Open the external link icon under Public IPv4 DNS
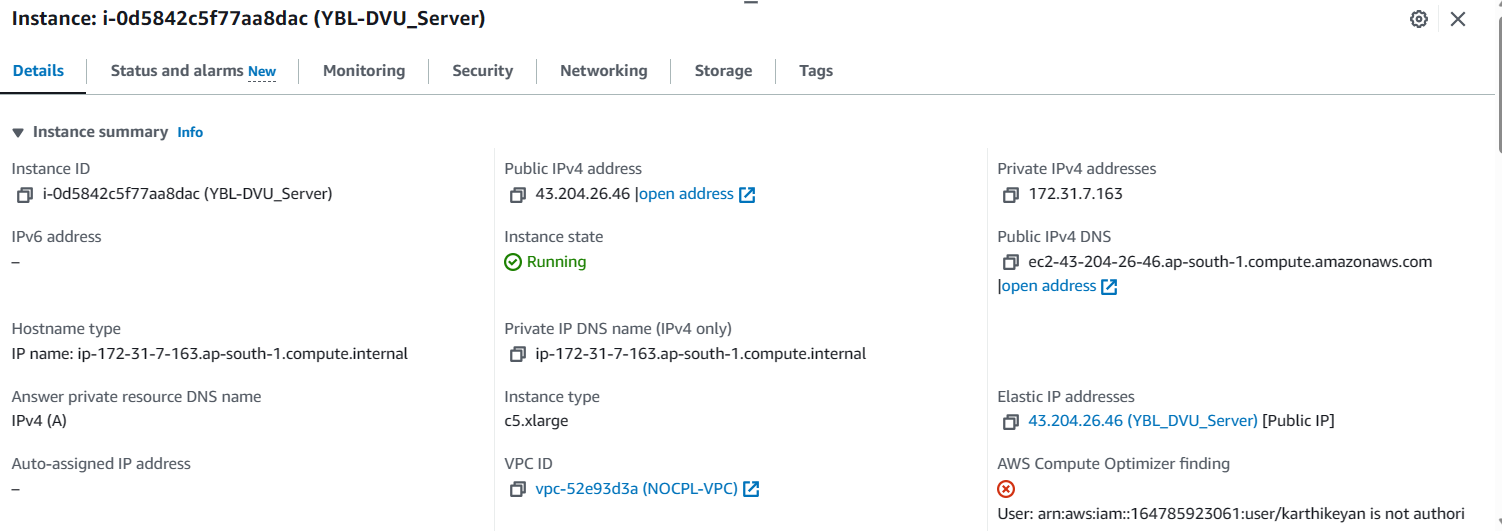 click(1109, 287)
